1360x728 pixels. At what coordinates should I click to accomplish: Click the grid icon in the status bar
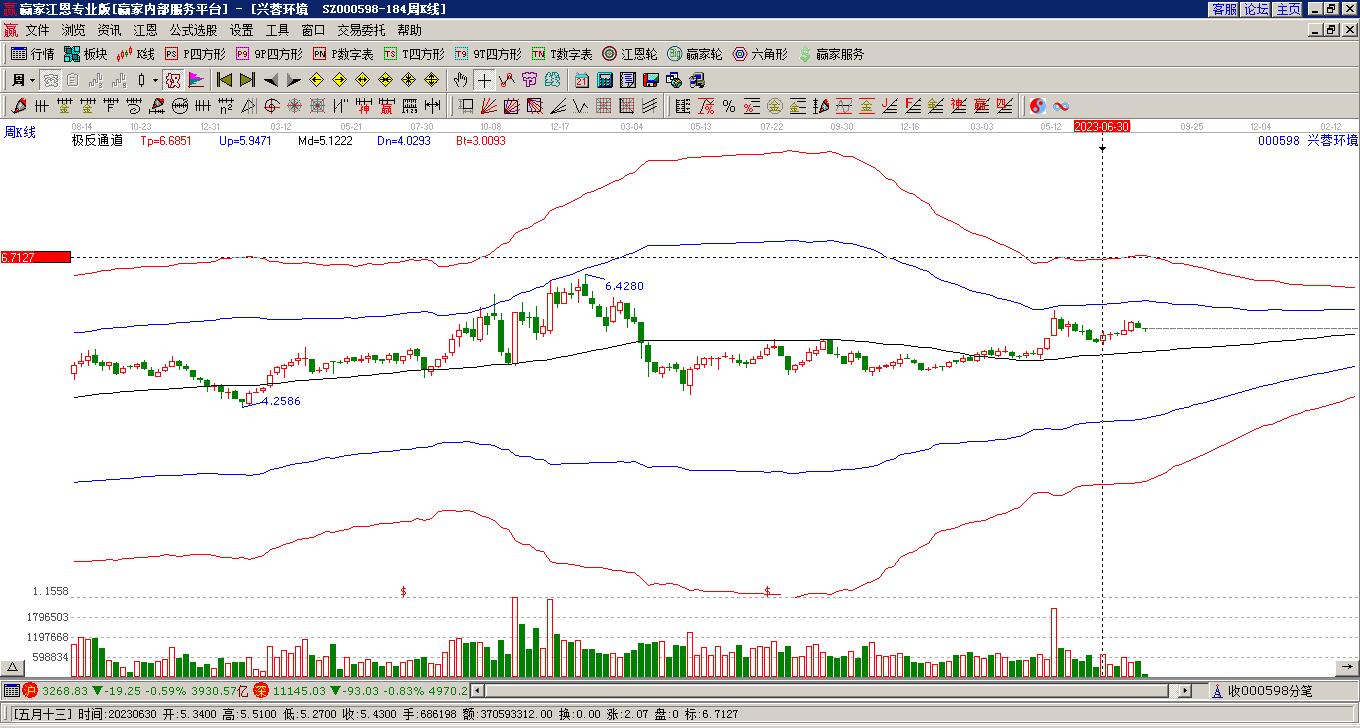tap(10, 690)
